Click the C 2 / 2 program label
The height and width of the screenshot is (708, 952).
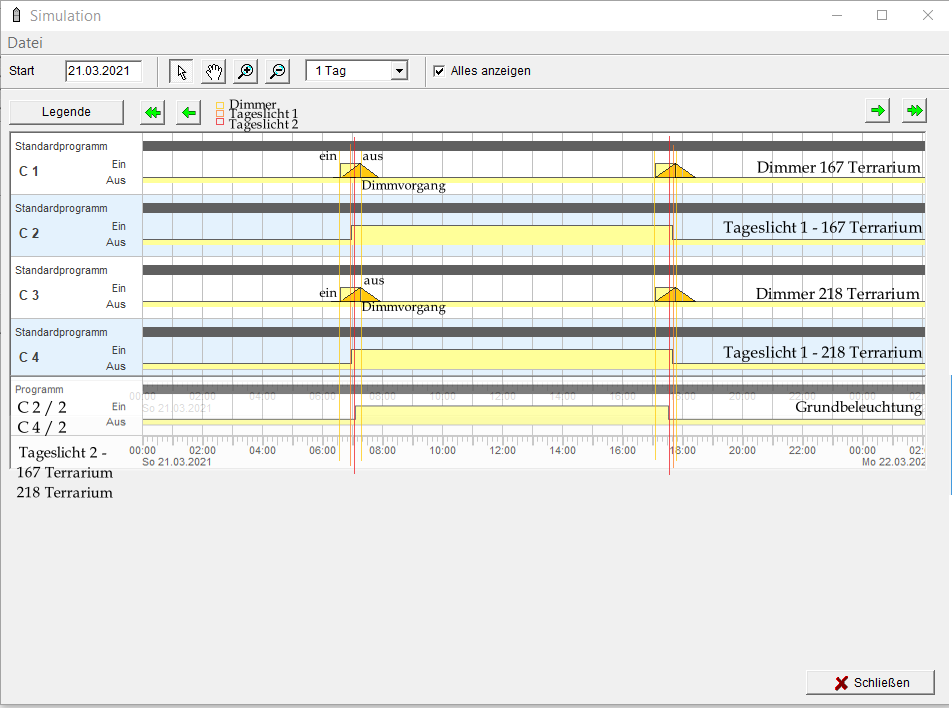(x=42, y=407)
